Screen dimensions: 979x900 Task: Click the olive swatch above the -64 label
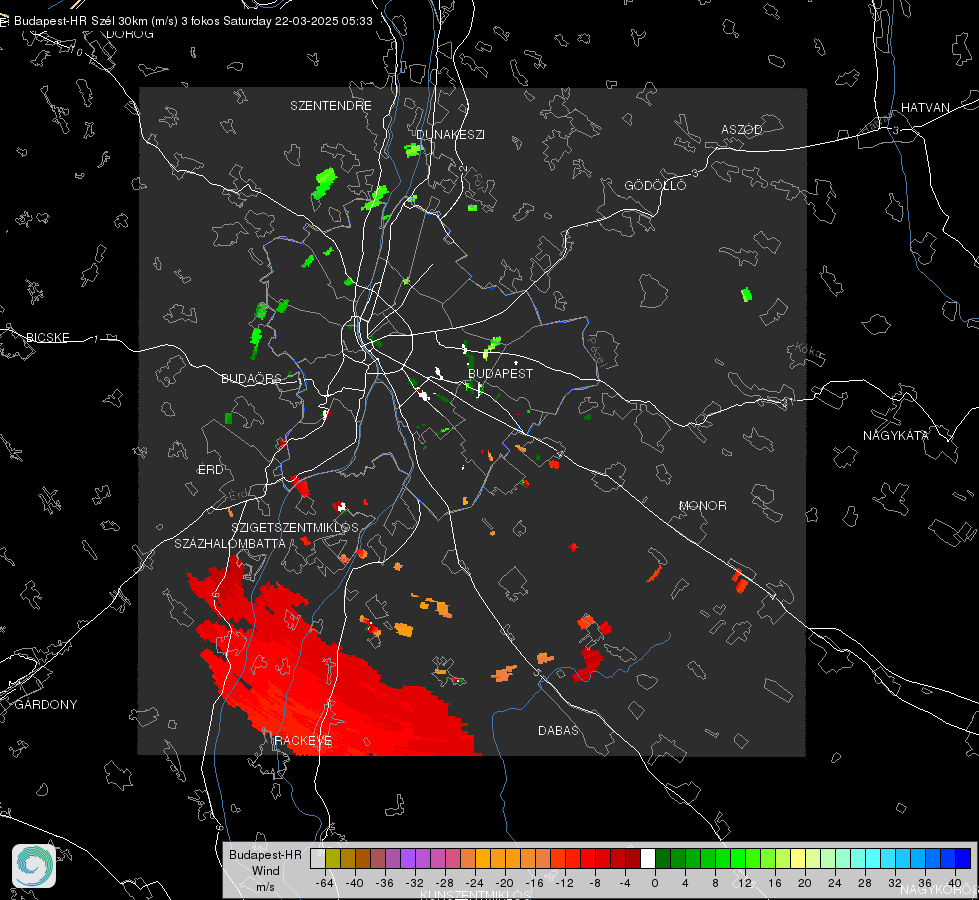coord(332,859)
